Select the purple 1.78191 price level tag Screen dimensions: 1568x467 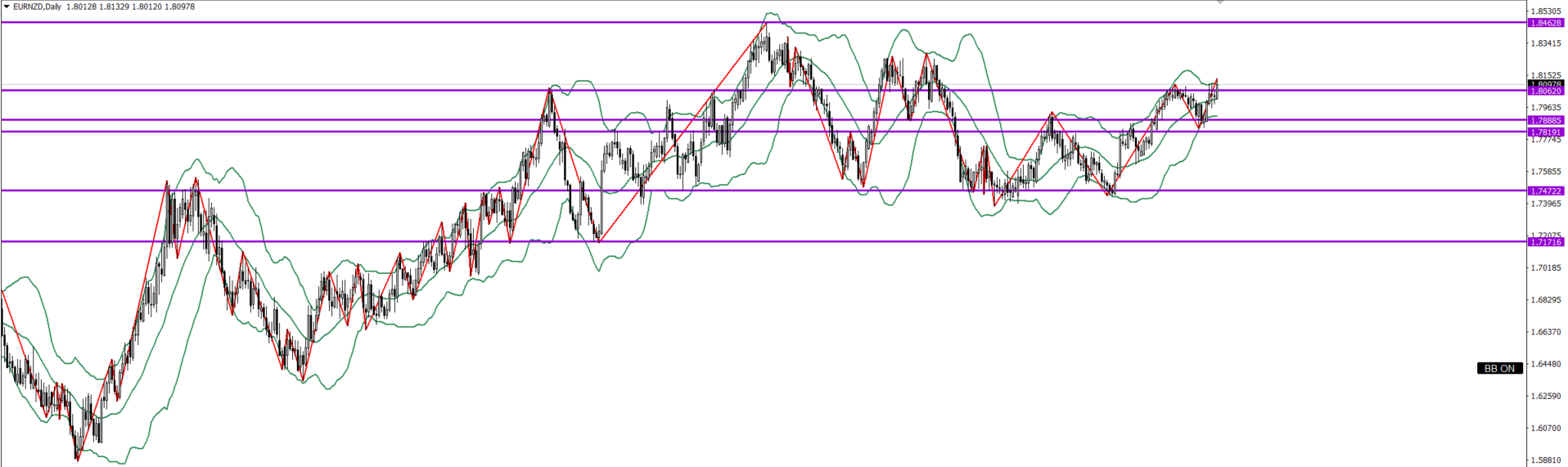pyautogui.click(x=1546, y=132)
